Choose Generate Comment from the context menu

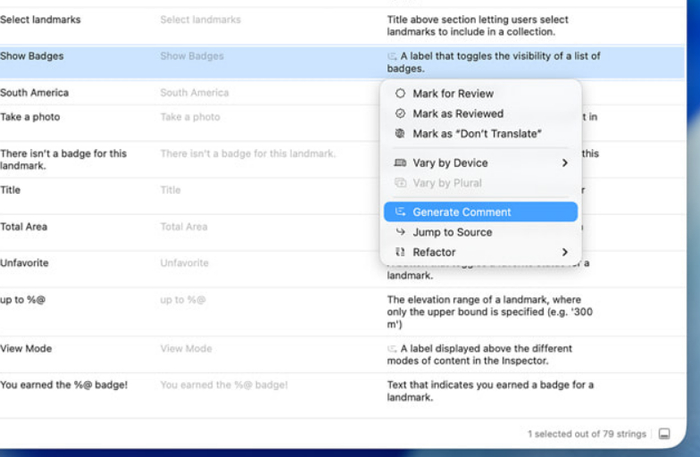click(462, 212)
